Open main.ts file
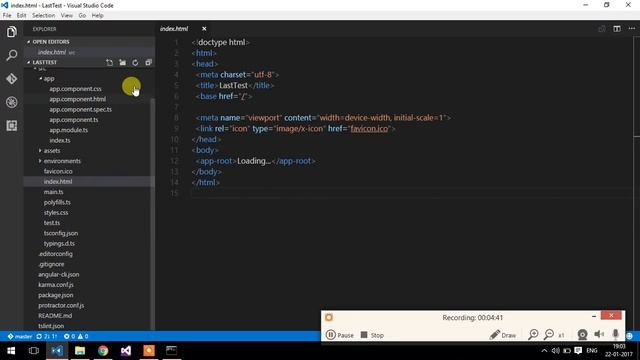 point(53,192)
